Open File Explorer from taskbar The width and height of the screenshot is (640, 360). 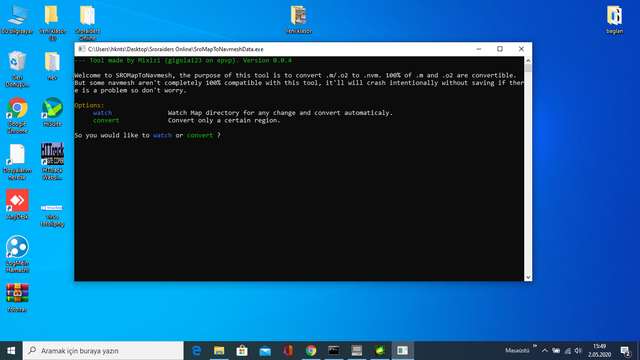click(219, 351)
